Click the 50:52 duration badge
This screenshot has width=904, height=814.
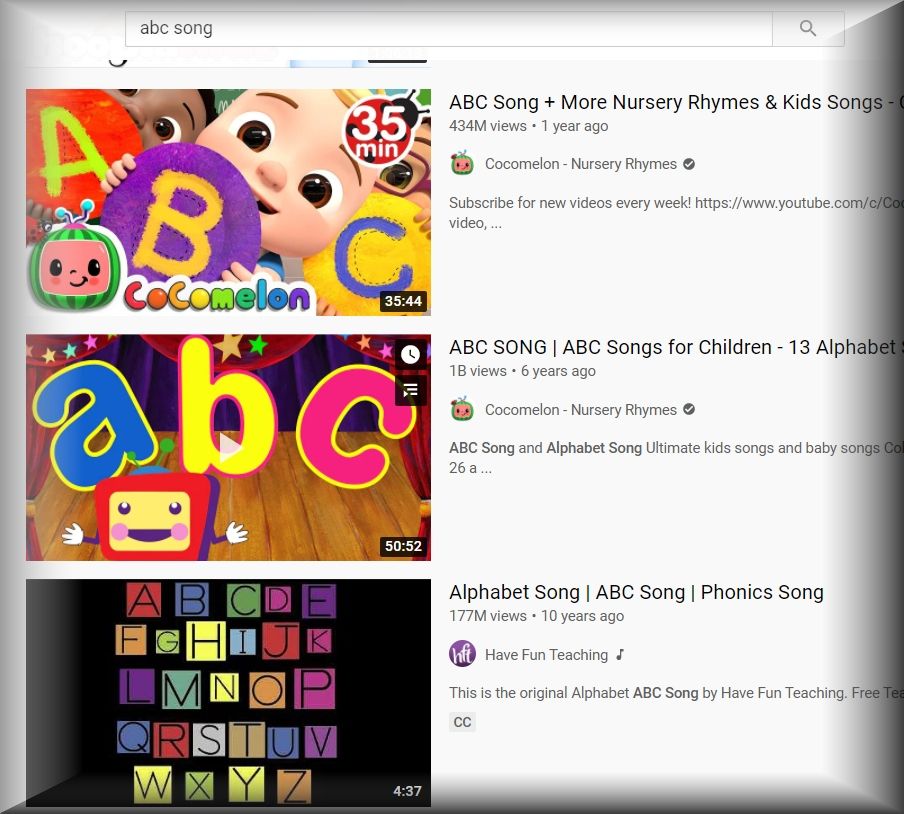coord(403,546)
